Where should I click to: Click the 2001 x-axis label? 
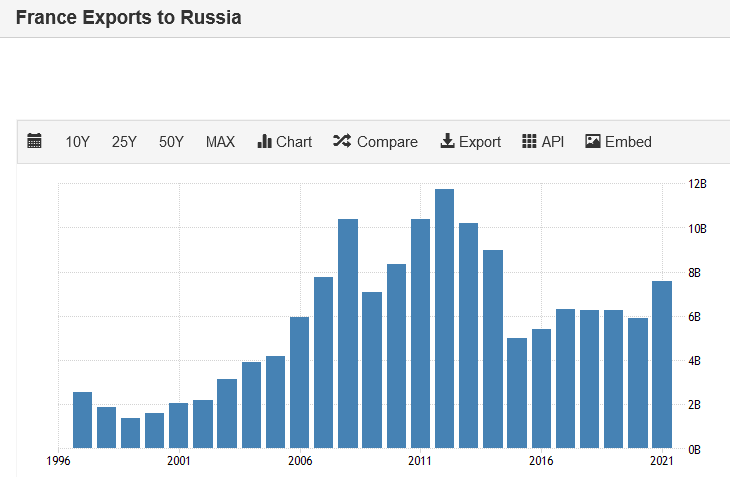[179, 461]
